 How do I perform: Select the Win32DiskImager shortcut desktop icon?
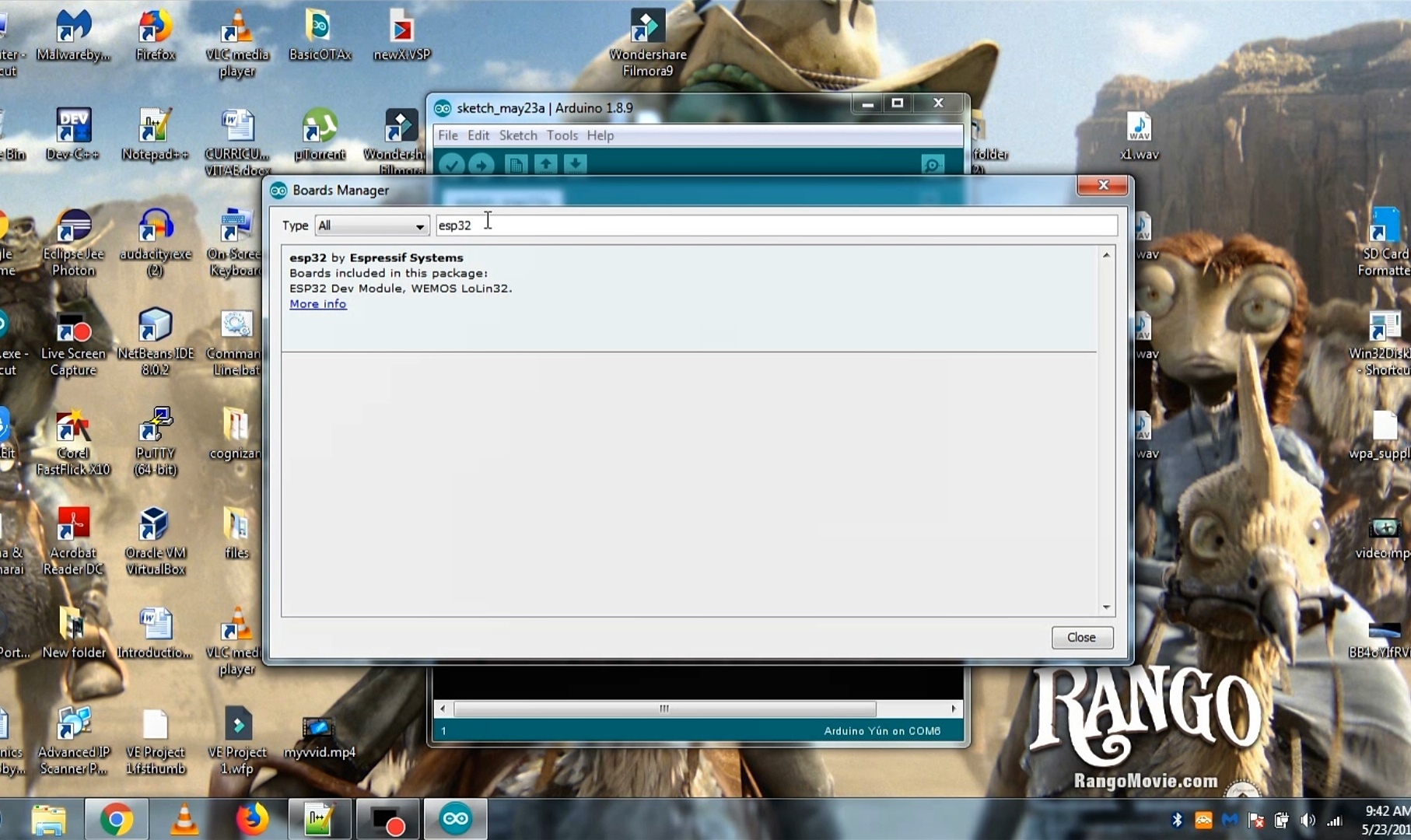click(x=1384, y=343)
